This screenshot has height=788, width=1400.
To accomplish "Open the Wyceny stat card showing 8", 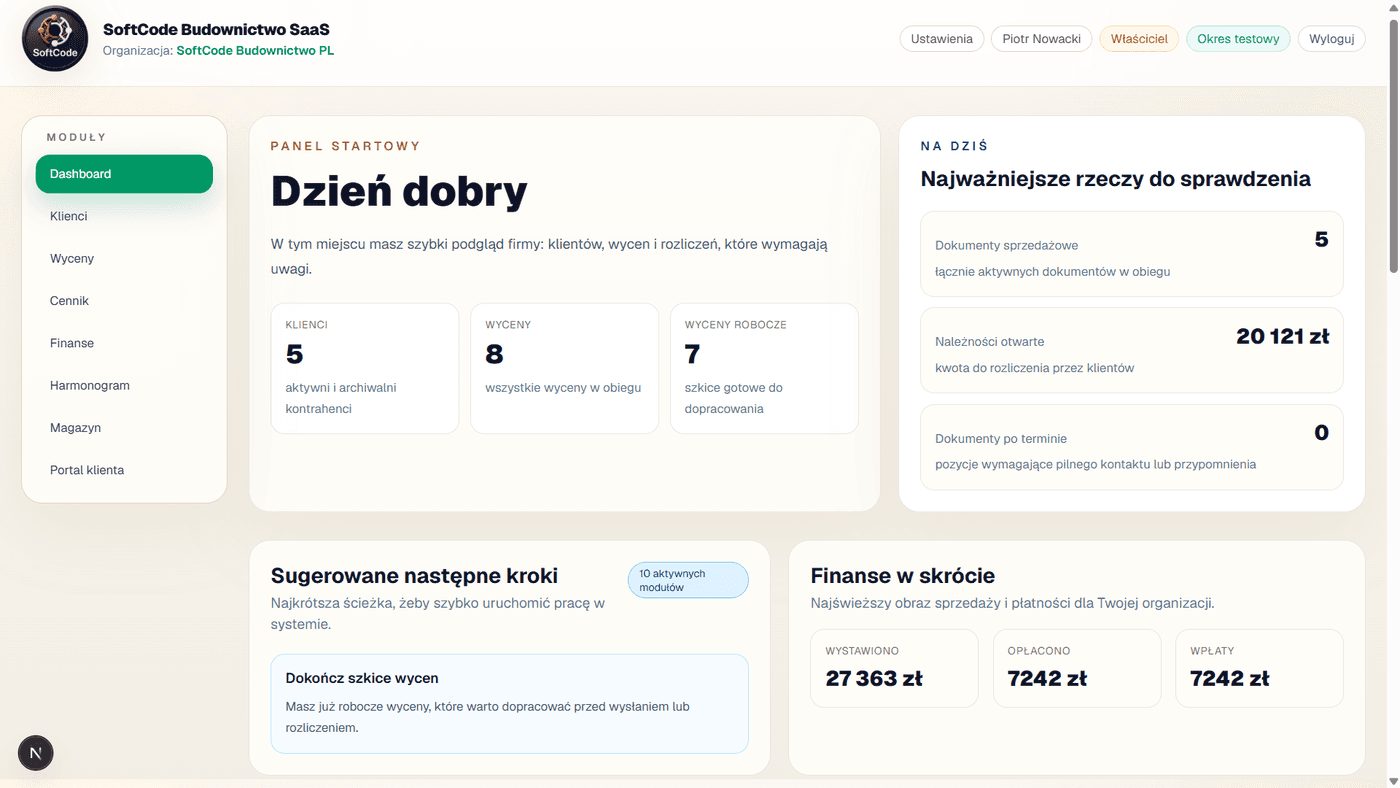I will click(564, 369).
